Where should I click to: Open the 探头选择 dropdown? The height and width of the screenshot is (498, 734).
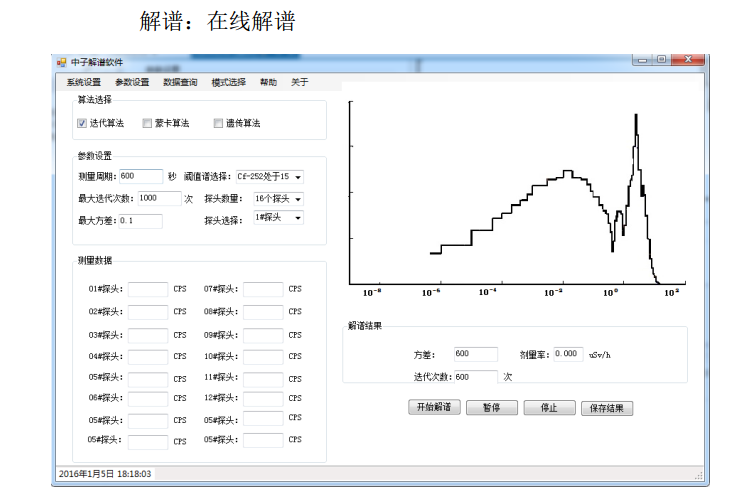click(x=298, y=217)
